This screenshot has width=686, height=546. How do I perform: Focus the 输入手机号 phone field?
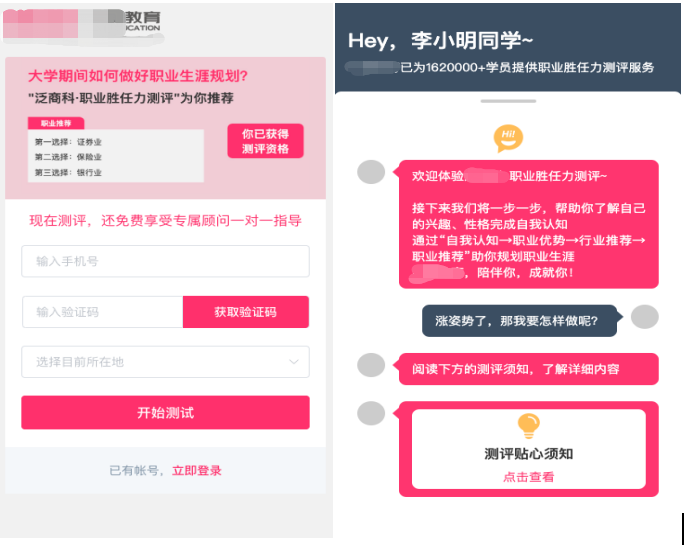(x=165, y=261)
